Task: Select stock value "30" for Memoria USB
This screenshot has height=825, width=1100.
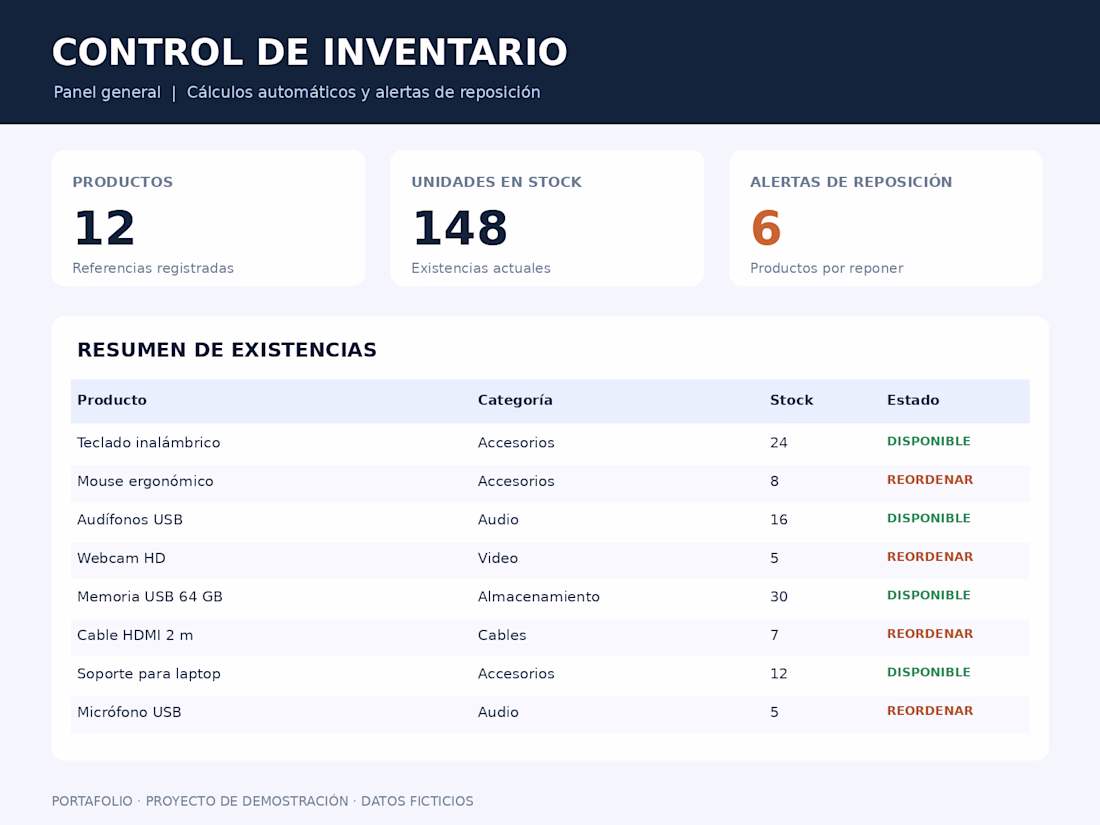Action: (x=779, y=597)
